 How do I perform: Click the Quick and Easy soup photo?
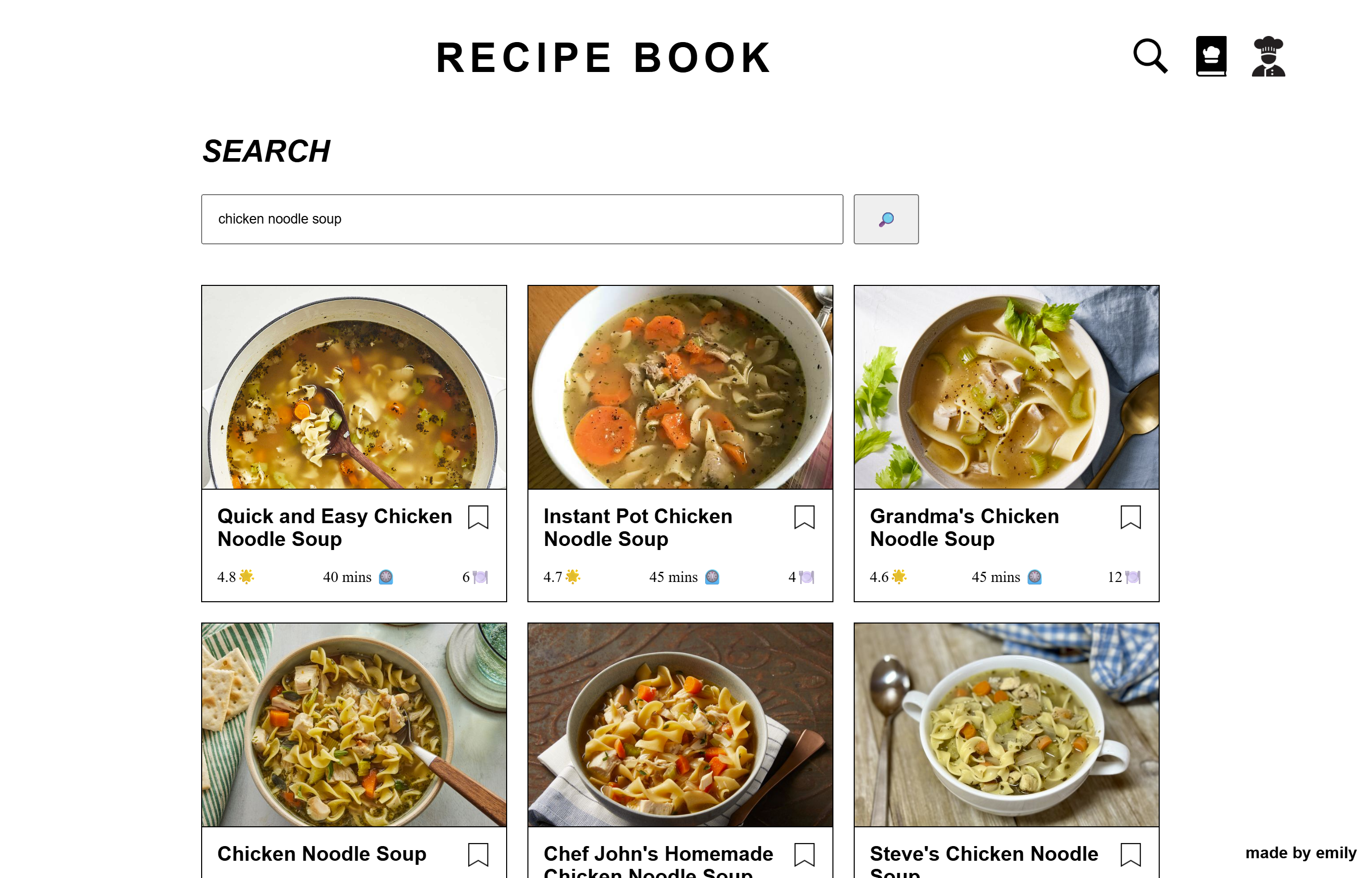click(x=354, y=387)
